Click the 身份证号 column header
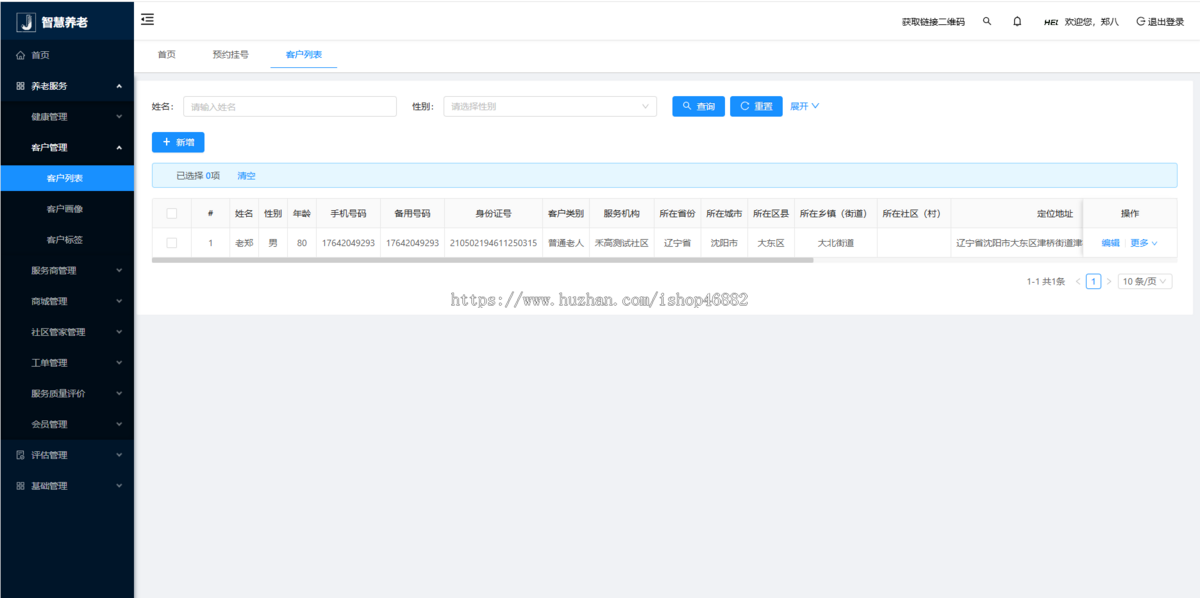The width and height of the screenshot is (1200, 598). (493, 213)
